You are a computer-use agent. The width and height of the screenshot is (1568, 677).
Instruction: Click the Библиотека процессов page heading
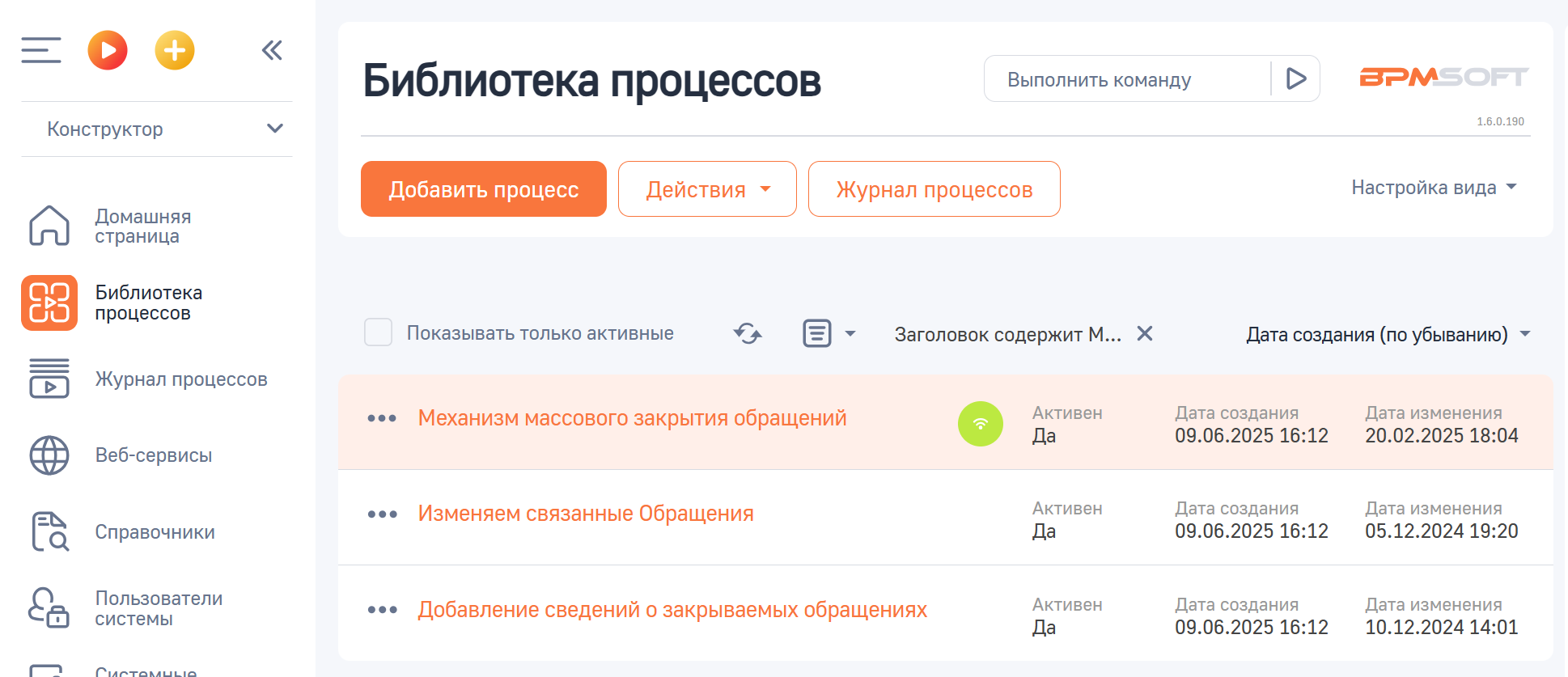pos(591,81)
